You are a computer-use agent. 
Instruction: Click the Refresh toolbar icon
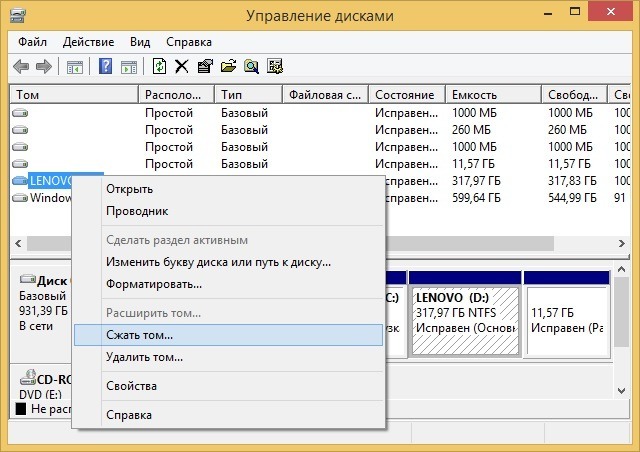[159, 67]
